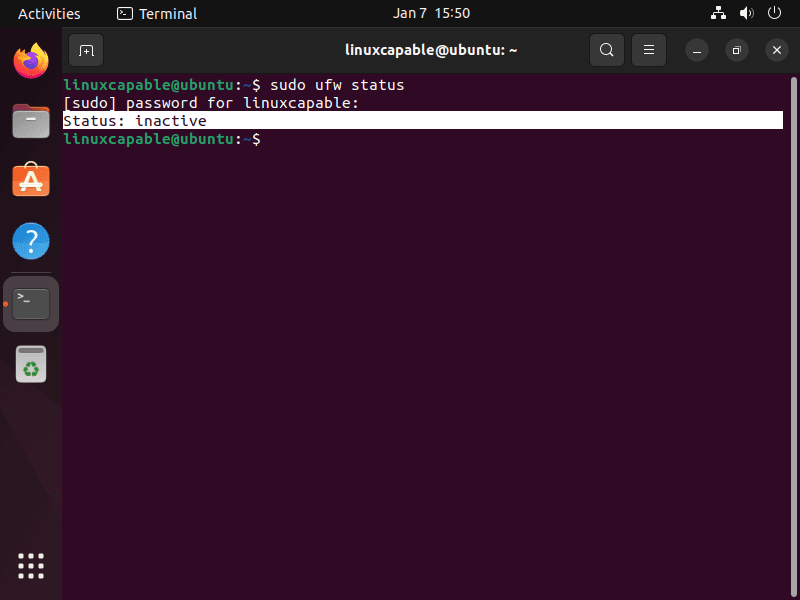The width and height of the screenshot is (800, 600).
Task: Open the Trash from the dock
Action: (30, 363)
